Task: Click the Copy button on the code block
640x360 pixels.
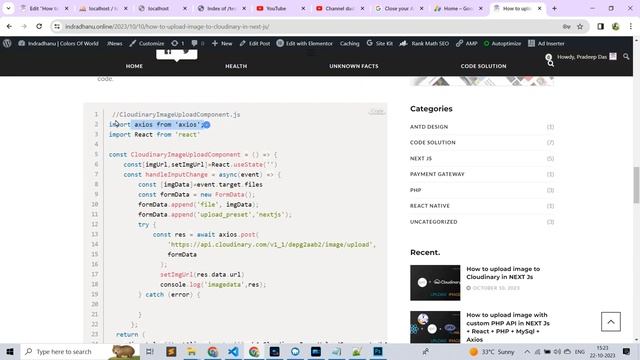Action: point(377,111)
